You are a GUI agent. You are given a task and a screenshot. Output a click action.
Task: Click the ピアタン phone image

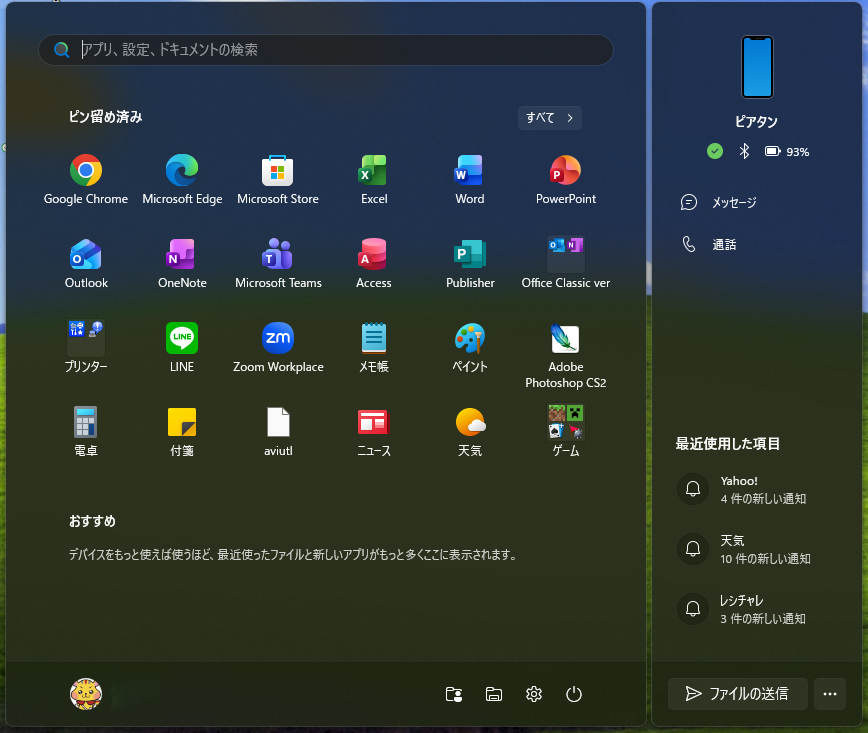[757, 67]
